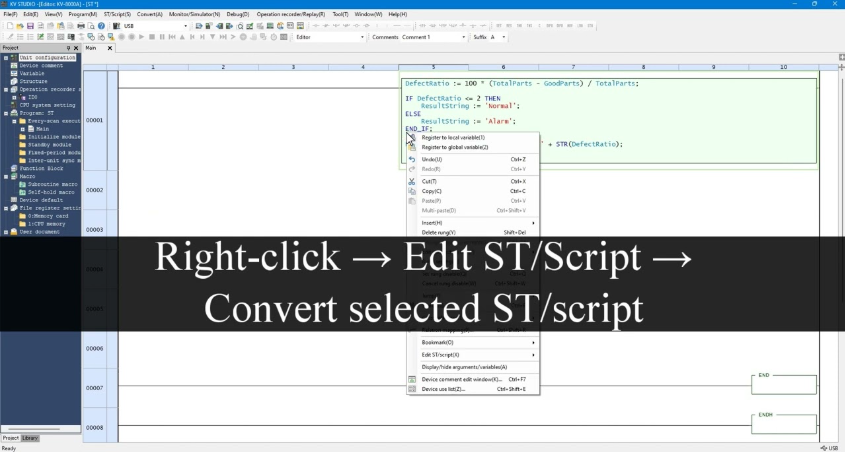Click the Undo arrow icon in context menu
This screenshot has width=845, height=452.
[x=412, y=159]
